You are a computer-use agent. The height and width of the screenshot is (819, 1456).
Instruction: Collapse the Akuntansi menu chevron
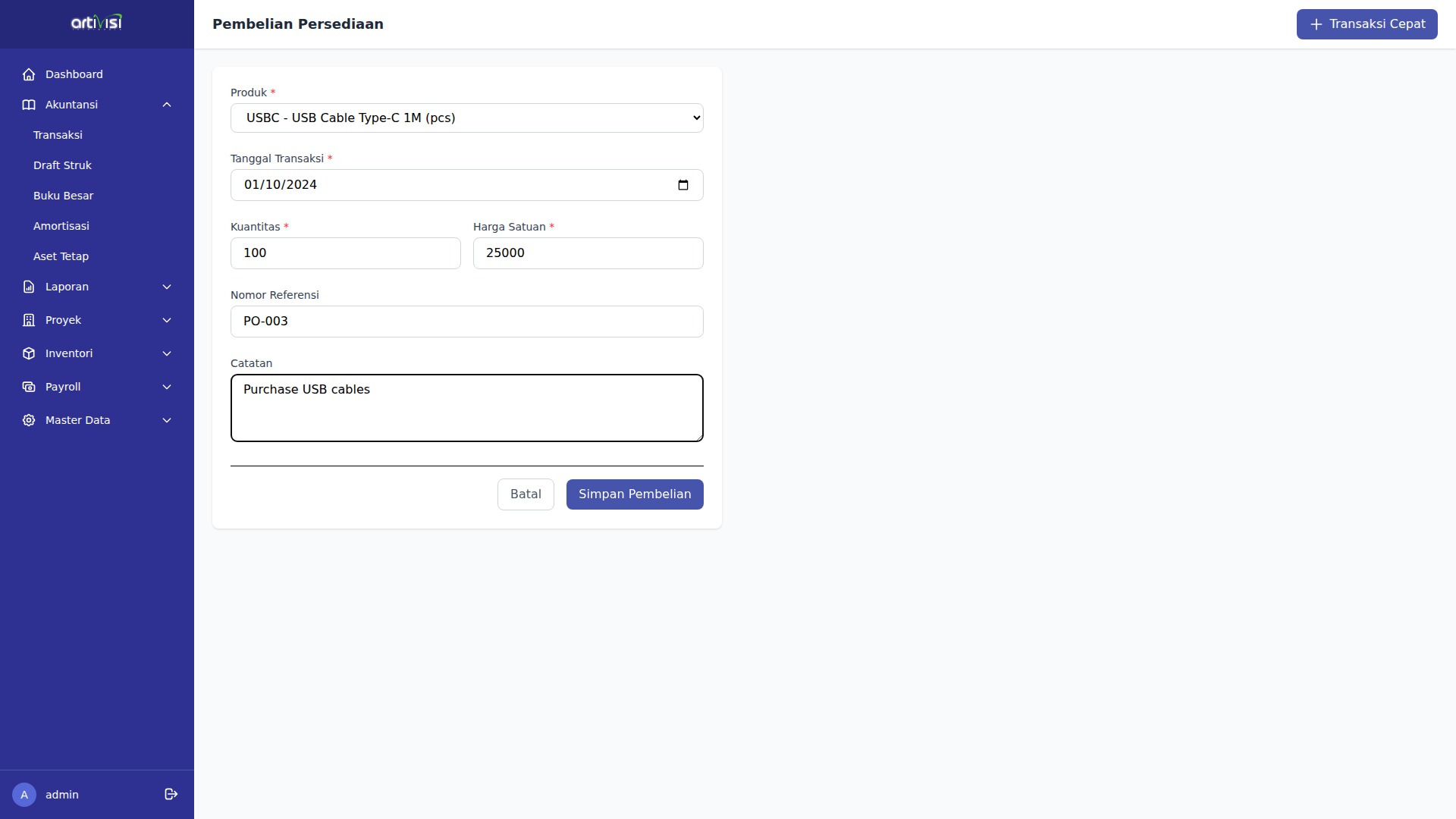point(167,105)
